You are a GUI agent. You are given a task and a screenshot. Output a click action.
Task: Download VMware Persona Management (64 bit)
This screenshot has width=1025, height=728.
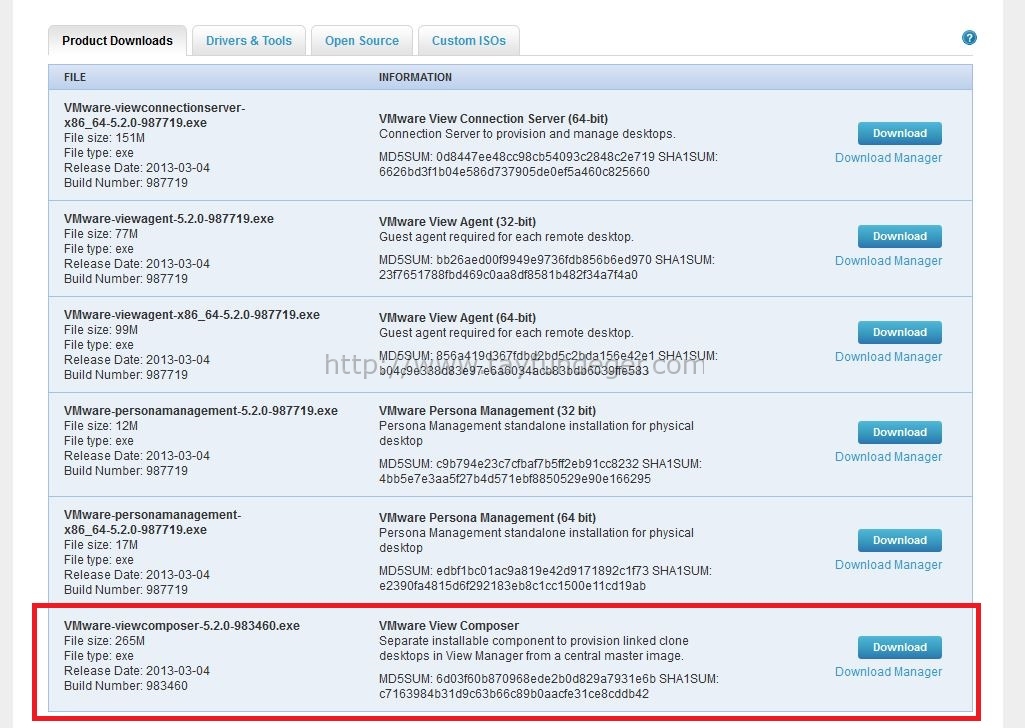coord(899,540)
